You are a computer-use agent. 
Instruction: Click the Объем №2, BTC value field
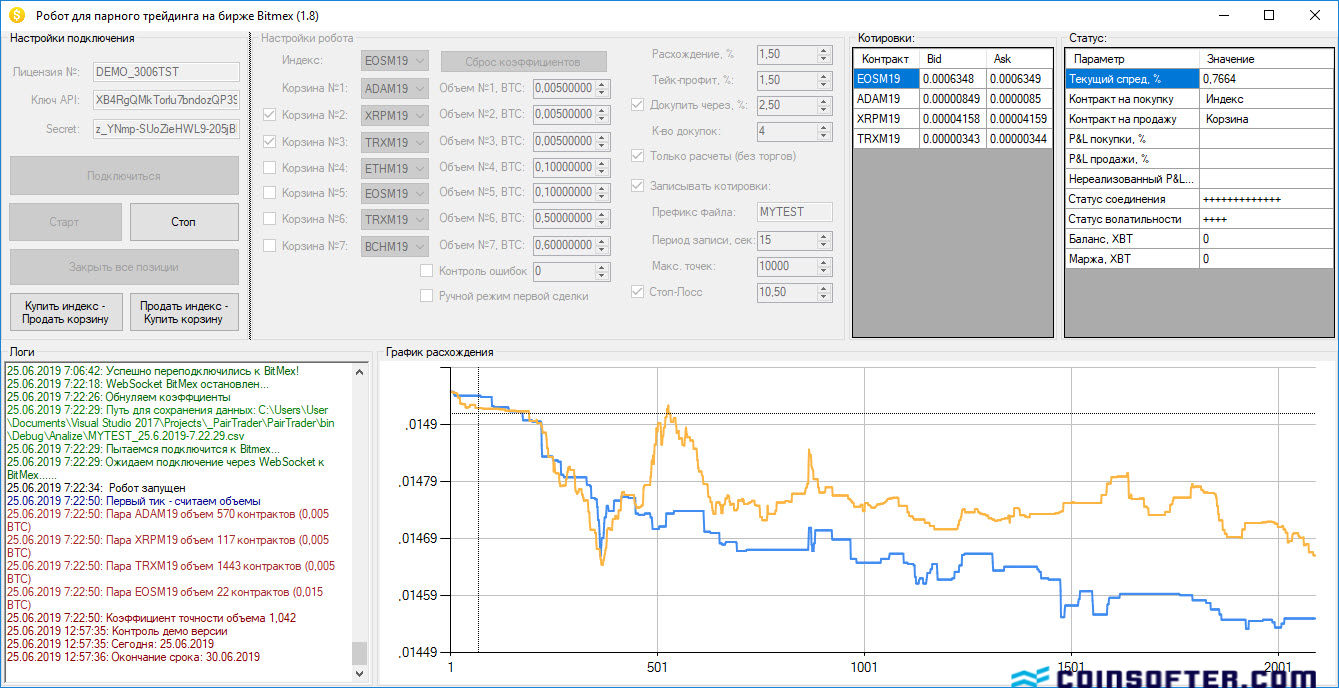[x=571, y=115]
